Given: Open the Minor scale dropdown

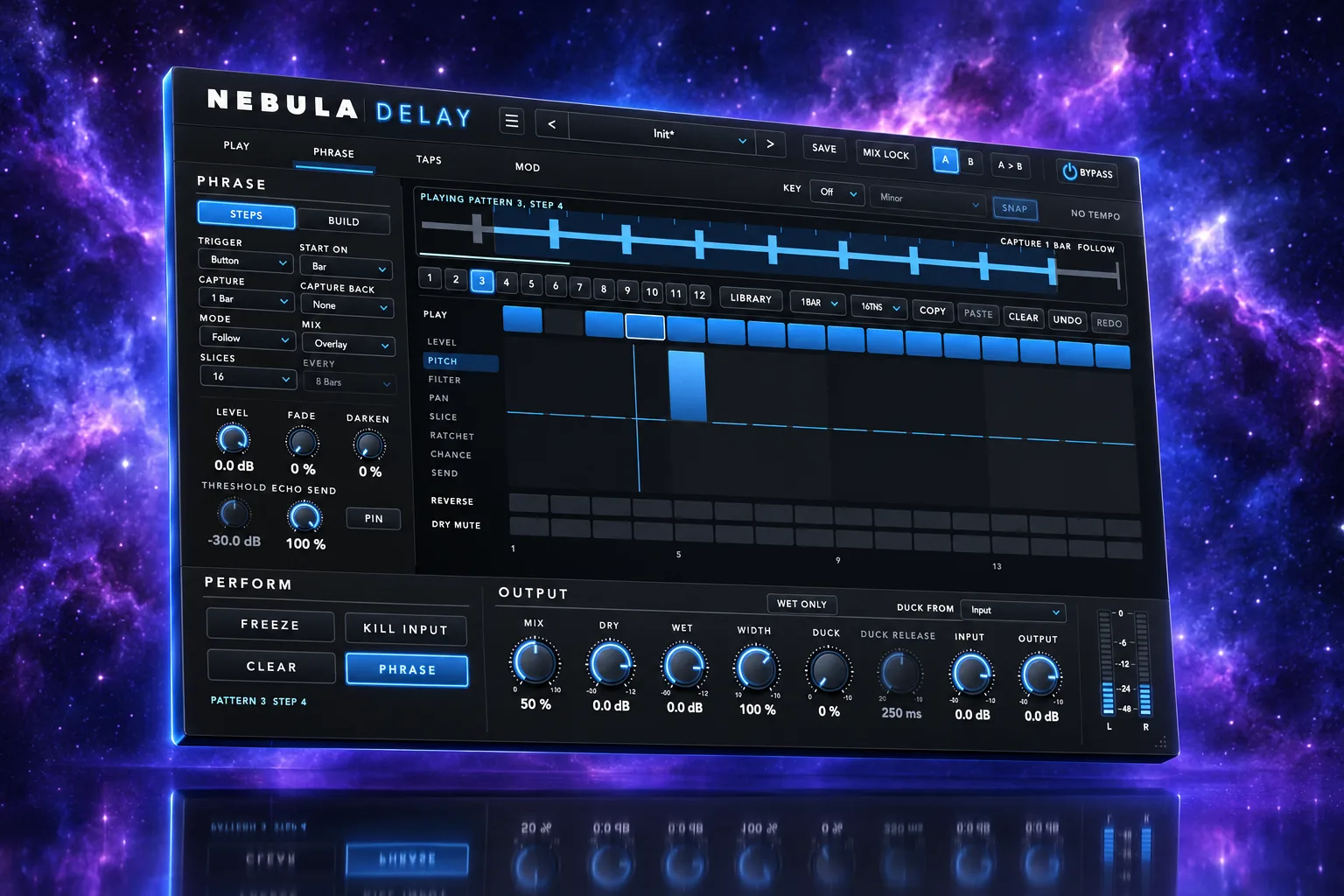Looking at the screenshot, I should click(927, 200).
